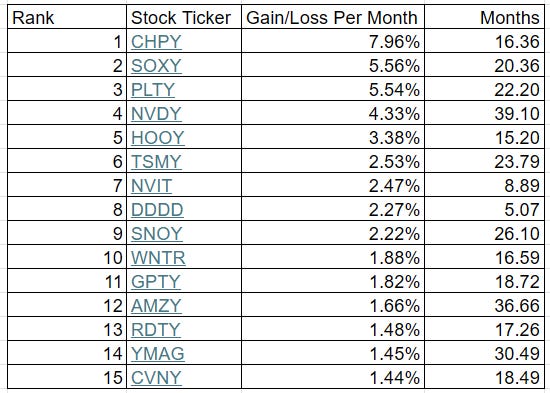Follow the NVDY ticker hyperlink
Screen dimensions: 550x393
(x=156, y=113)
